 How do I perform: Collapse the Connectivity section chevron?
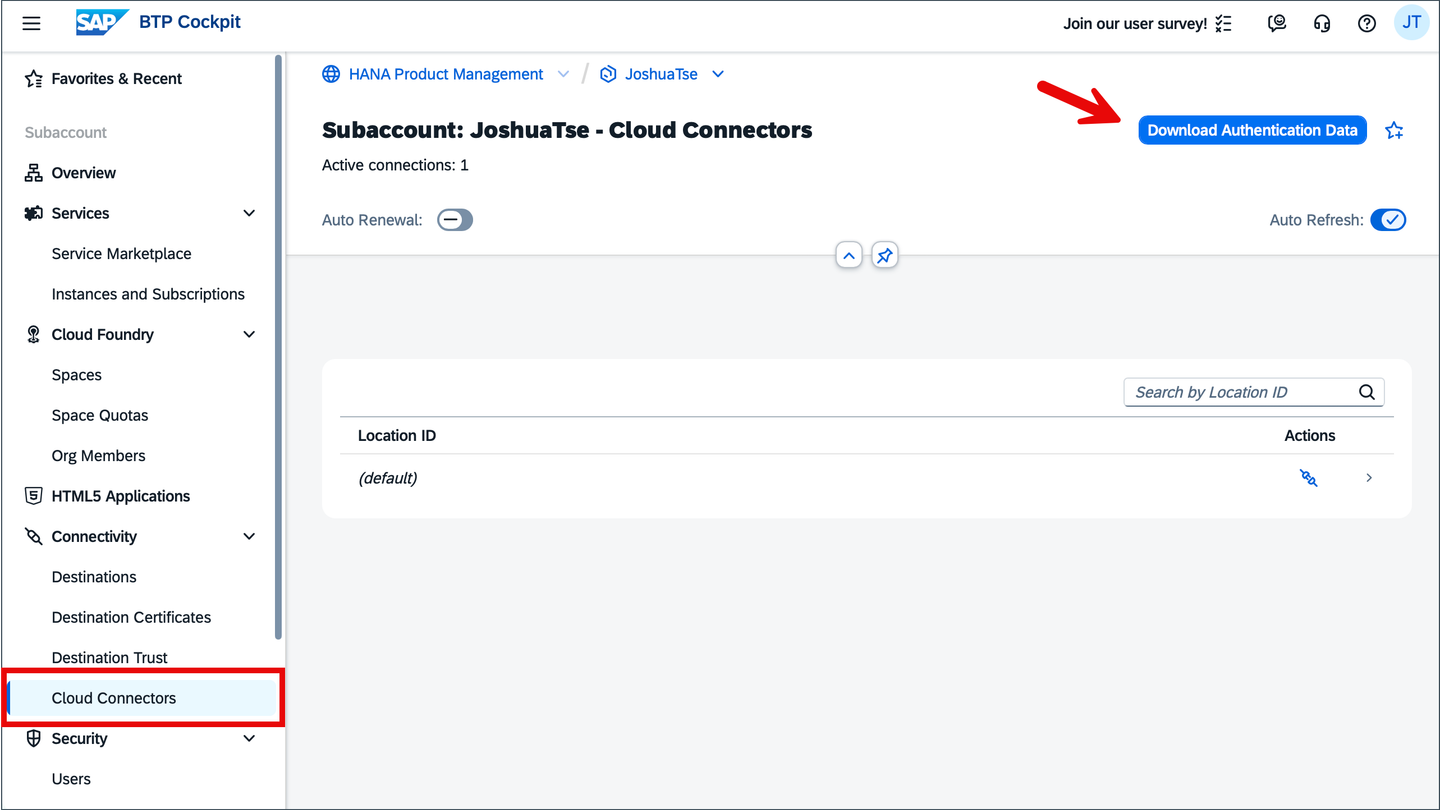pyautogui.click(x=249, y=536)
